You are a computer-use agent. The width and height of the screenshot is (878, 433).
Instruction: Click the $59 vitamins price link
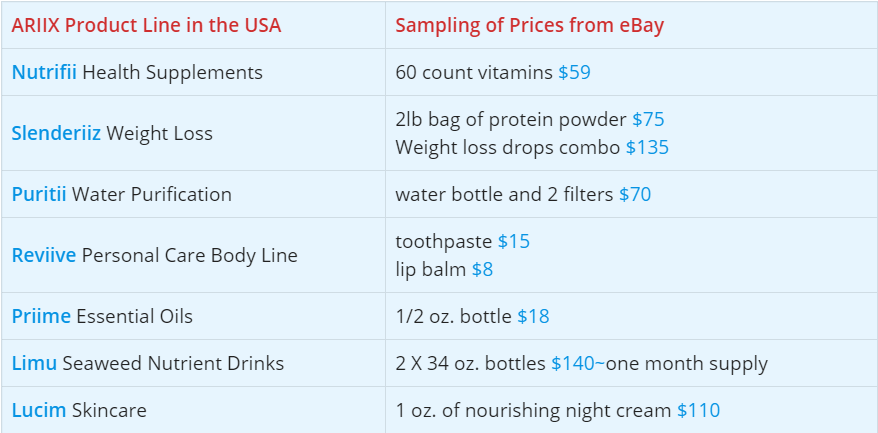(574, 72)
